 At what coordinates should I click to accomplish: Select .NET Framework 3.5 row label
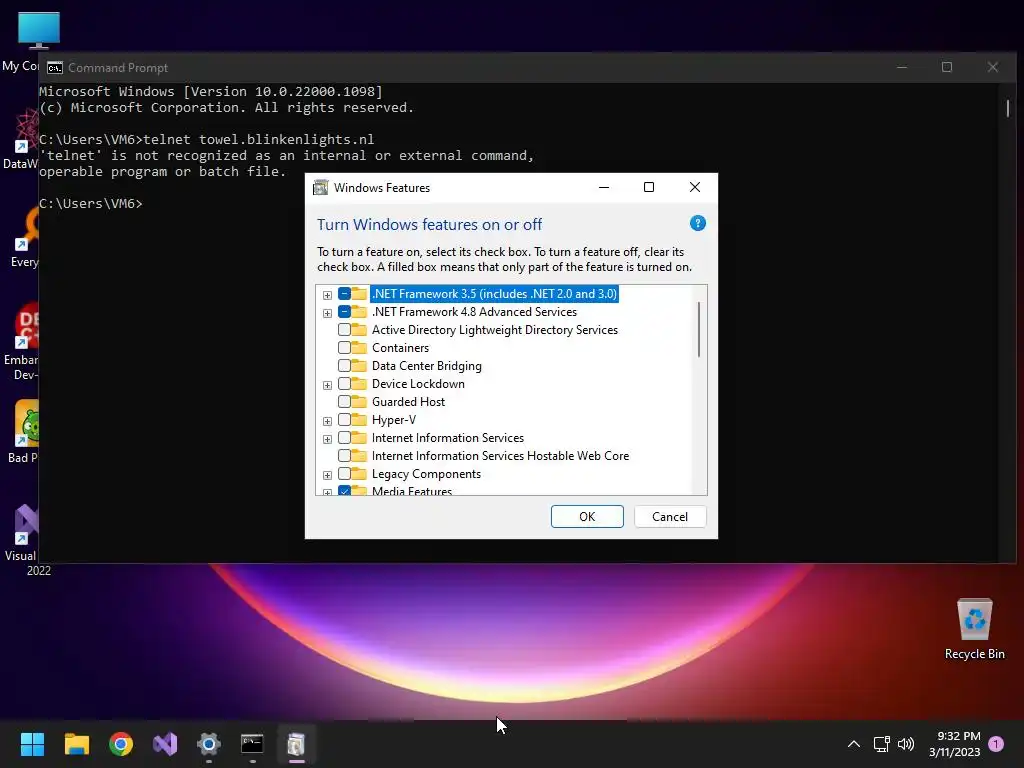(494, 294)
